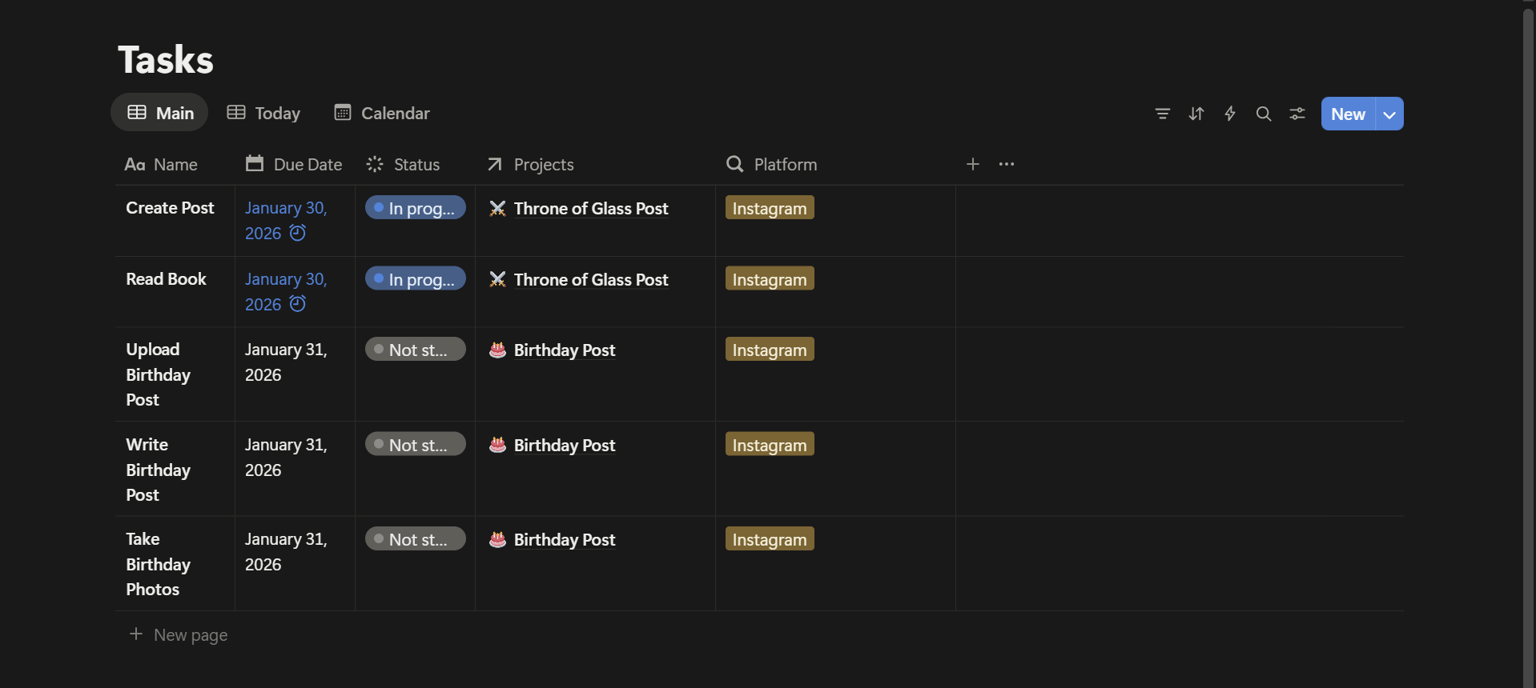Click the sort arrows icon
This screenshot has width=1536, height=688.
[x=1196, y=114]
